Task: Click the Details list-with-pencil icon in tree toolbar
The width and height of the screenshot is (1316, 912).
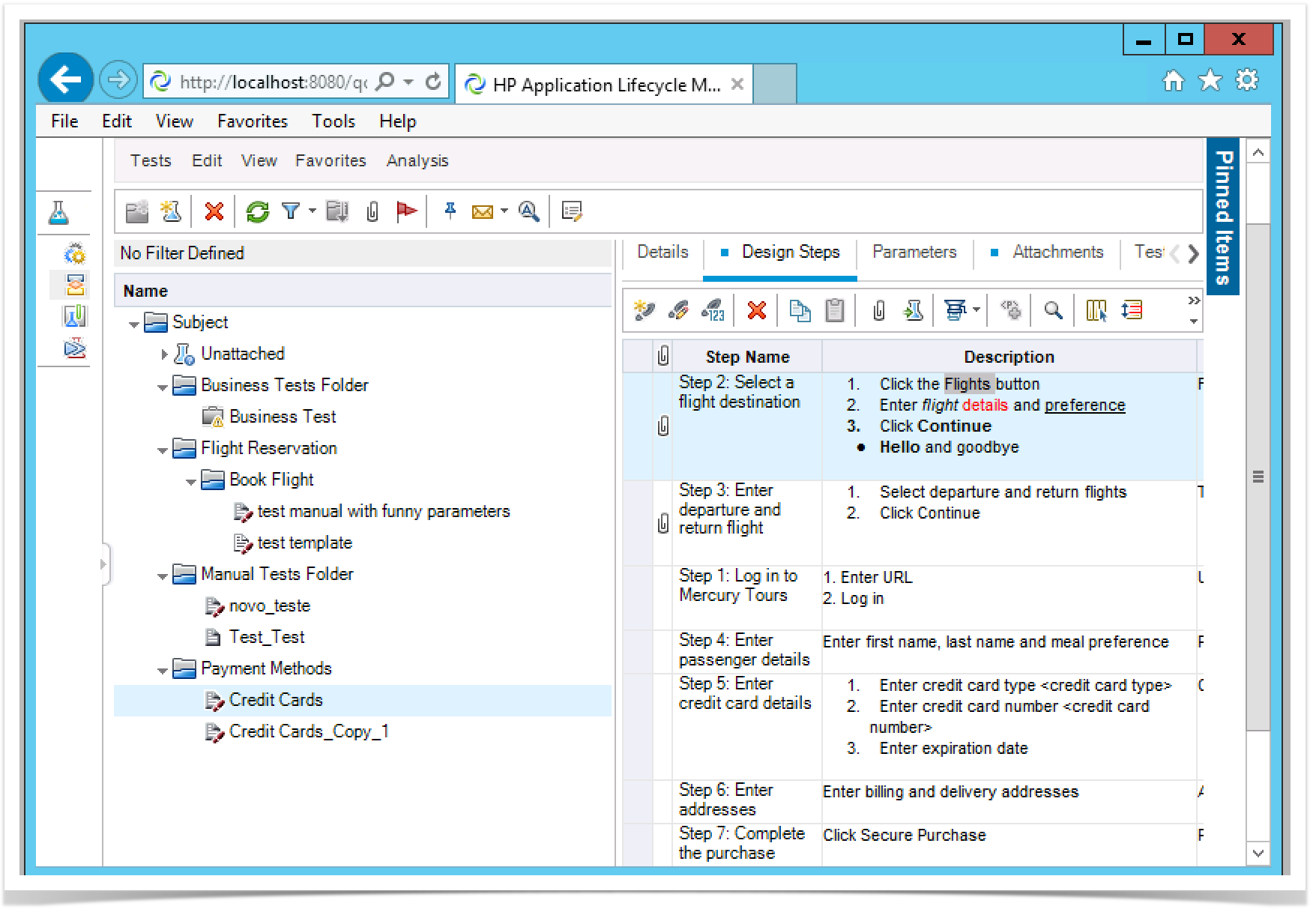Action: pos(572,212)
